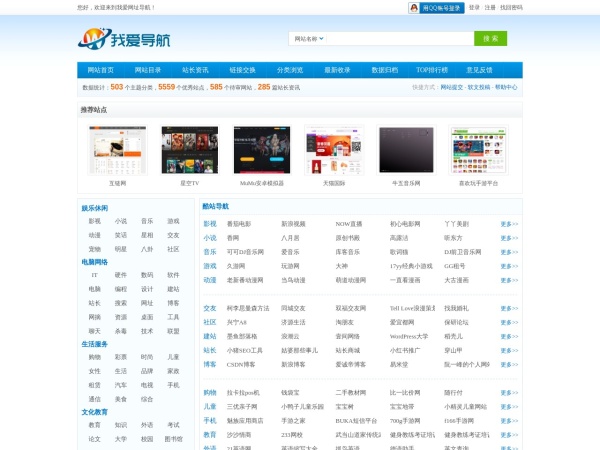This screenshot has width=600, height=450.
Task: Go to 网站目录 in navigation bar
Action: pos(147,70)
